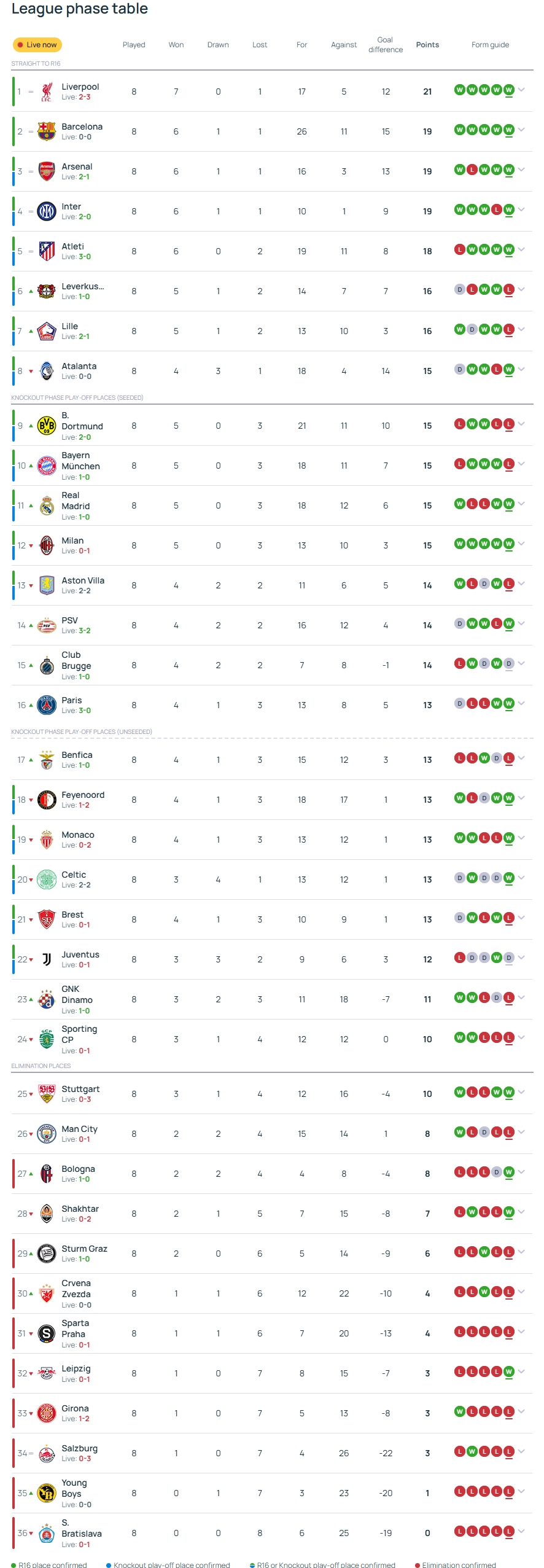Toggle the Live now filter
This screenshot has width=544, height=1568.
tap(37, 45)
